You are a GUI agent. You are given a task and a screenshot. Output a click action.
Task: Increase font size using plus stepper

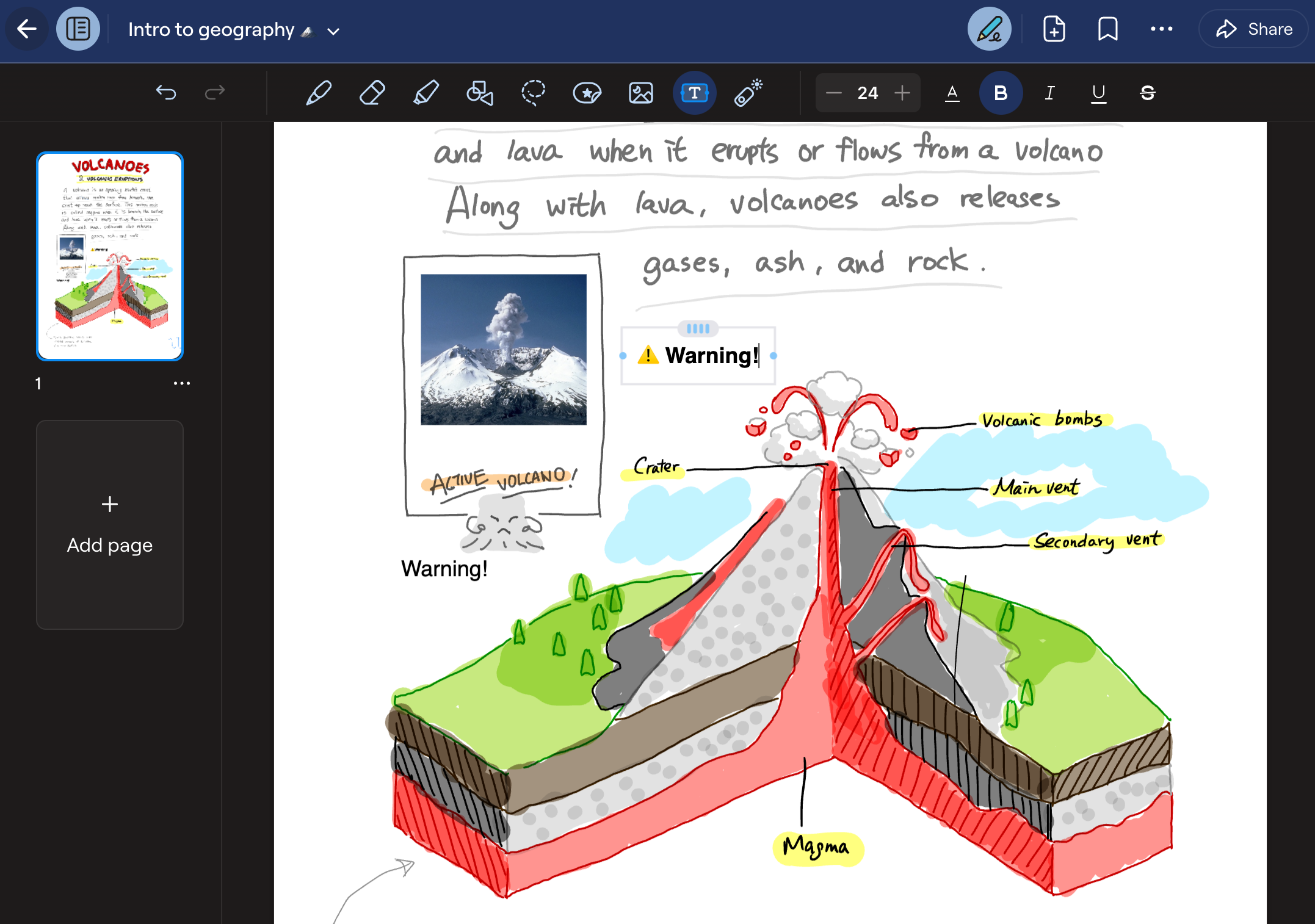903,93
